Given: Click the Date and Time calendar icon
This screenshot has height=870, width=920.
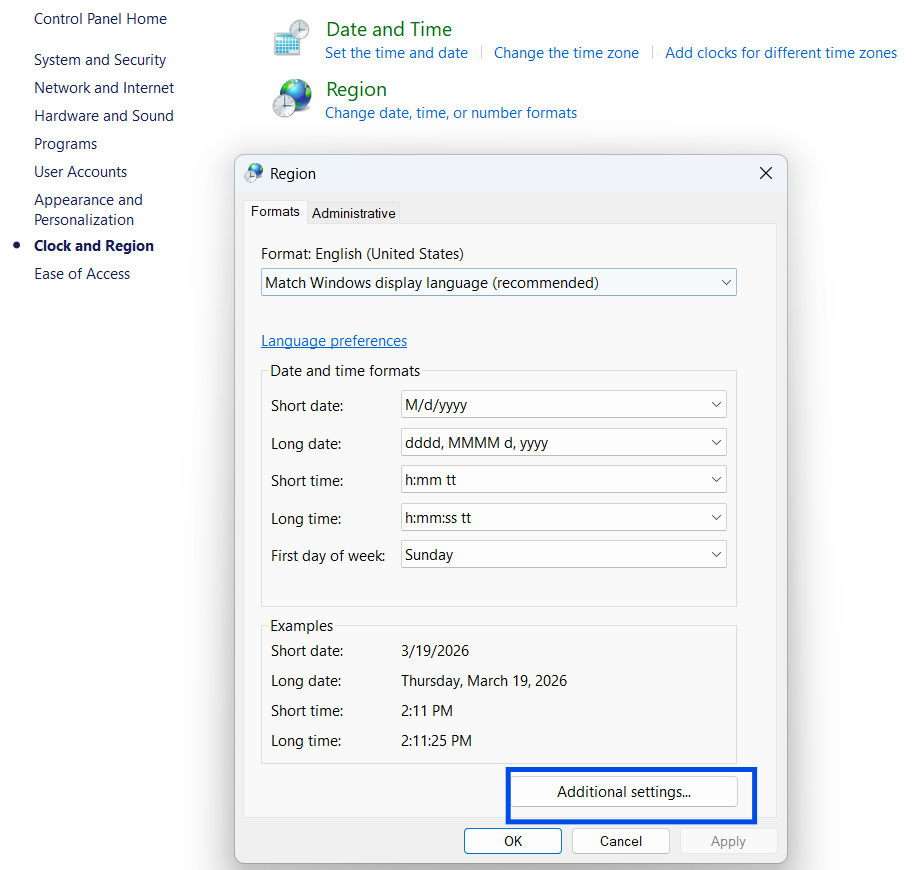Looking at the screenshot, I should (292, 40).
